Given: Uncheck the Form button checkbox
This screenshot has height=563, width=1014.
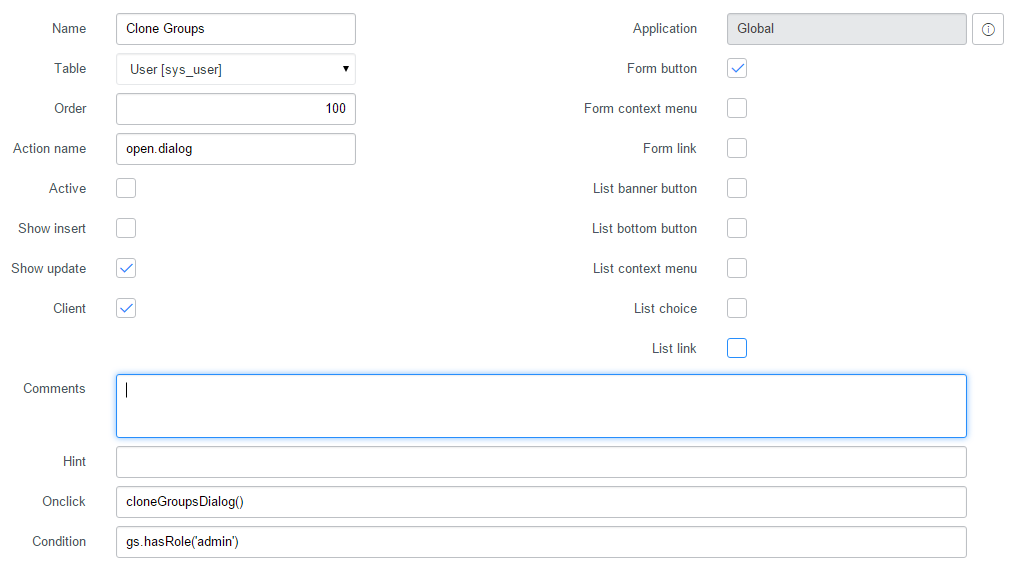Looking at the screenshot, I should [x=737, y=68].
